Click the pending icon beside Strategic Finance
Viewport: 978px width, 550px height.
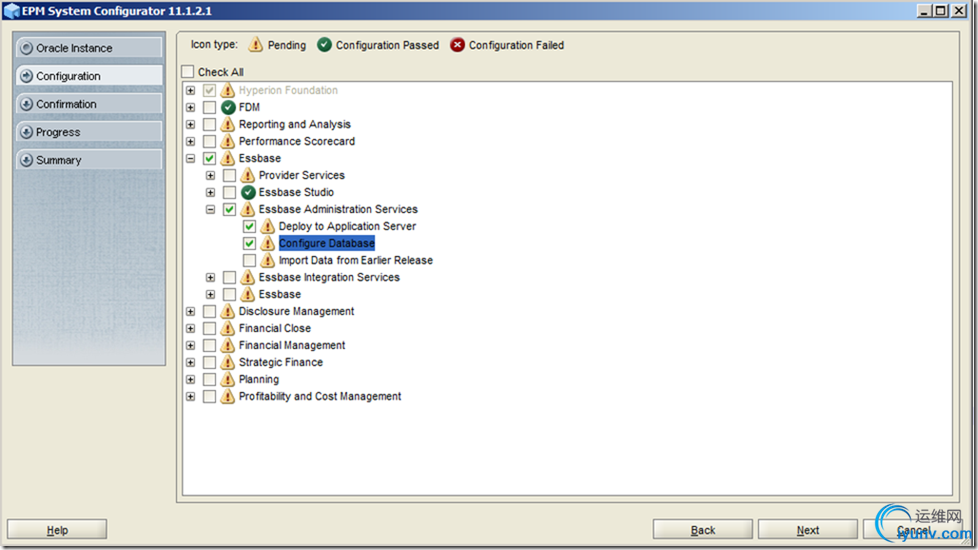(x=228, y=362)
